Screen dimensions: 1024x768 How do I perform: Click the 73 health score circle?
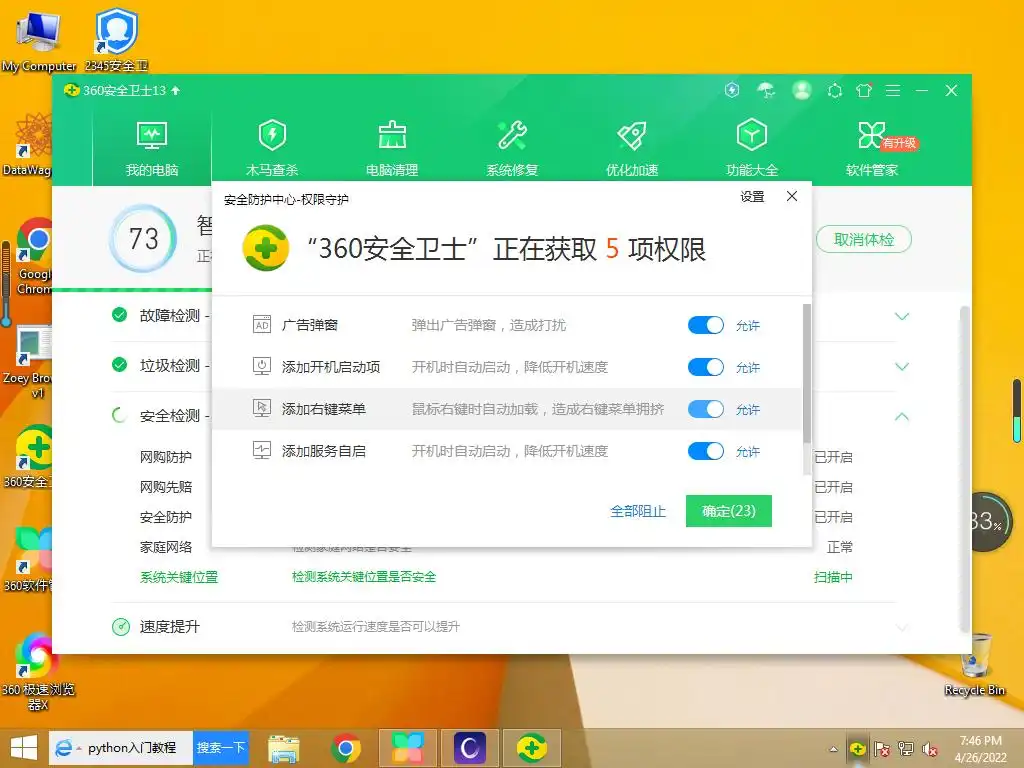[x=143, y=239]
